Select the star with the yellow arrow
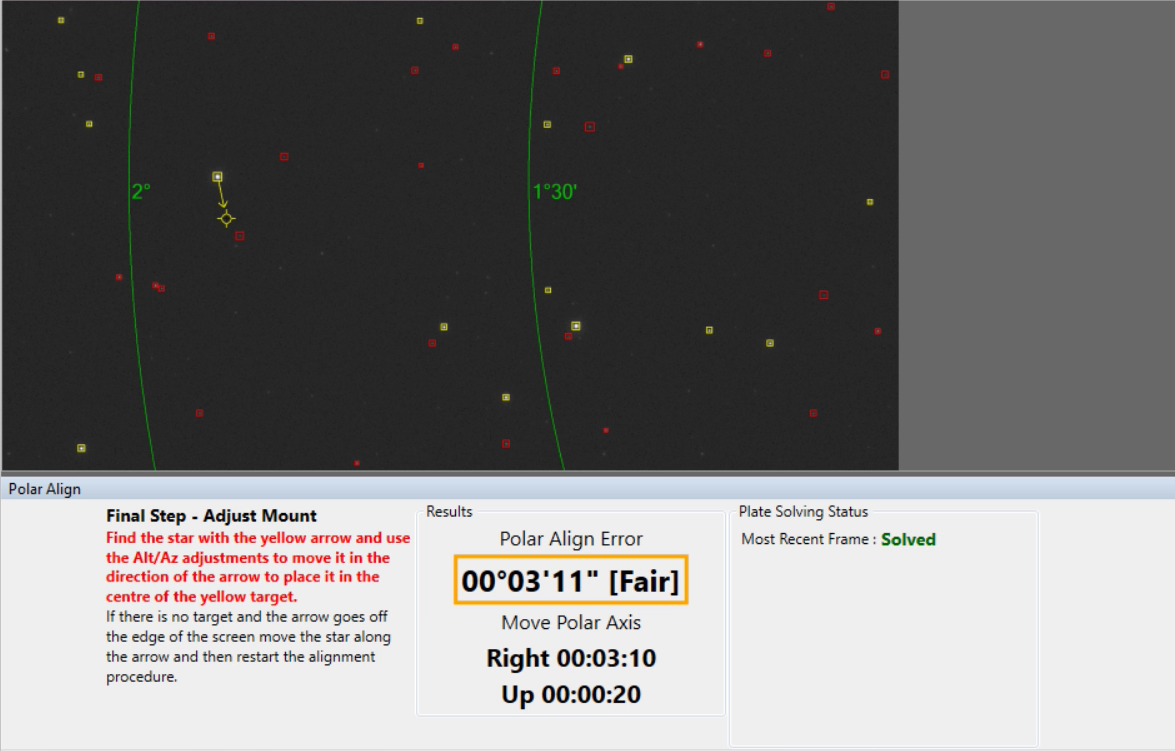 tap(217, 176)
